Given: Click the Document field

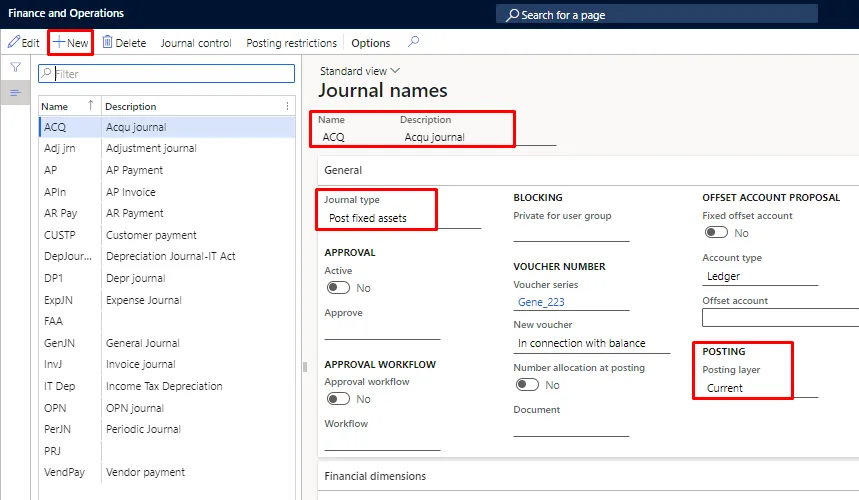Looking at the screenshot, I should pos(571,428).
